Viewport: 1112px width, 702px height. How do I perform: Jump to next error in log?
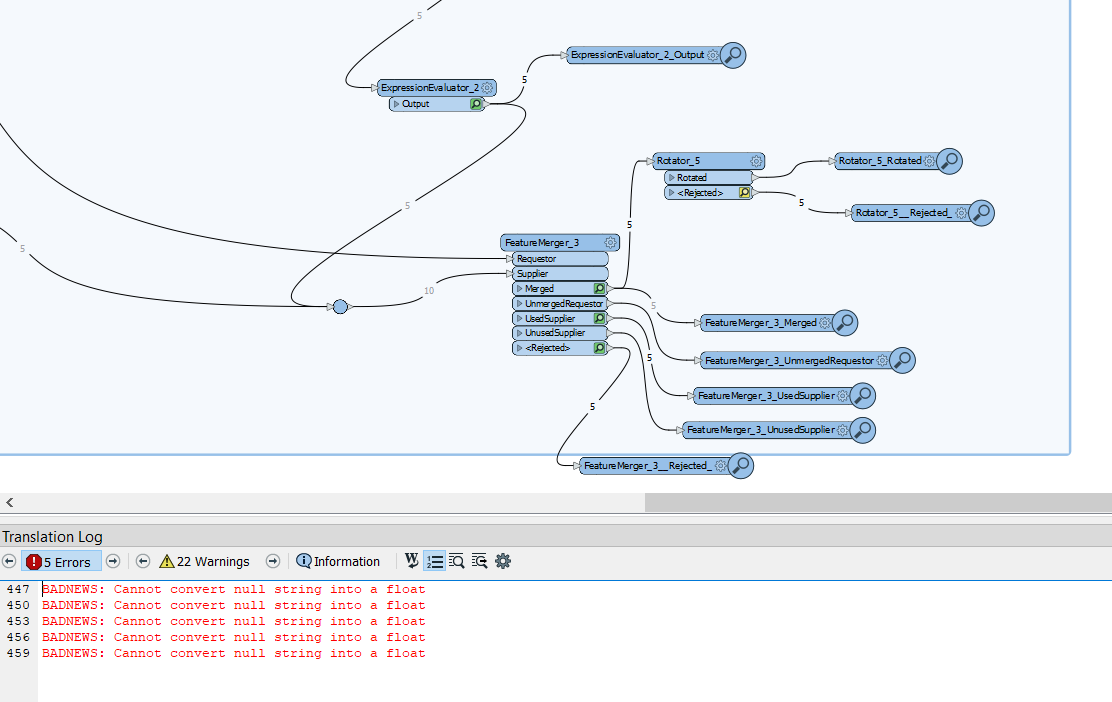(113, 561)
